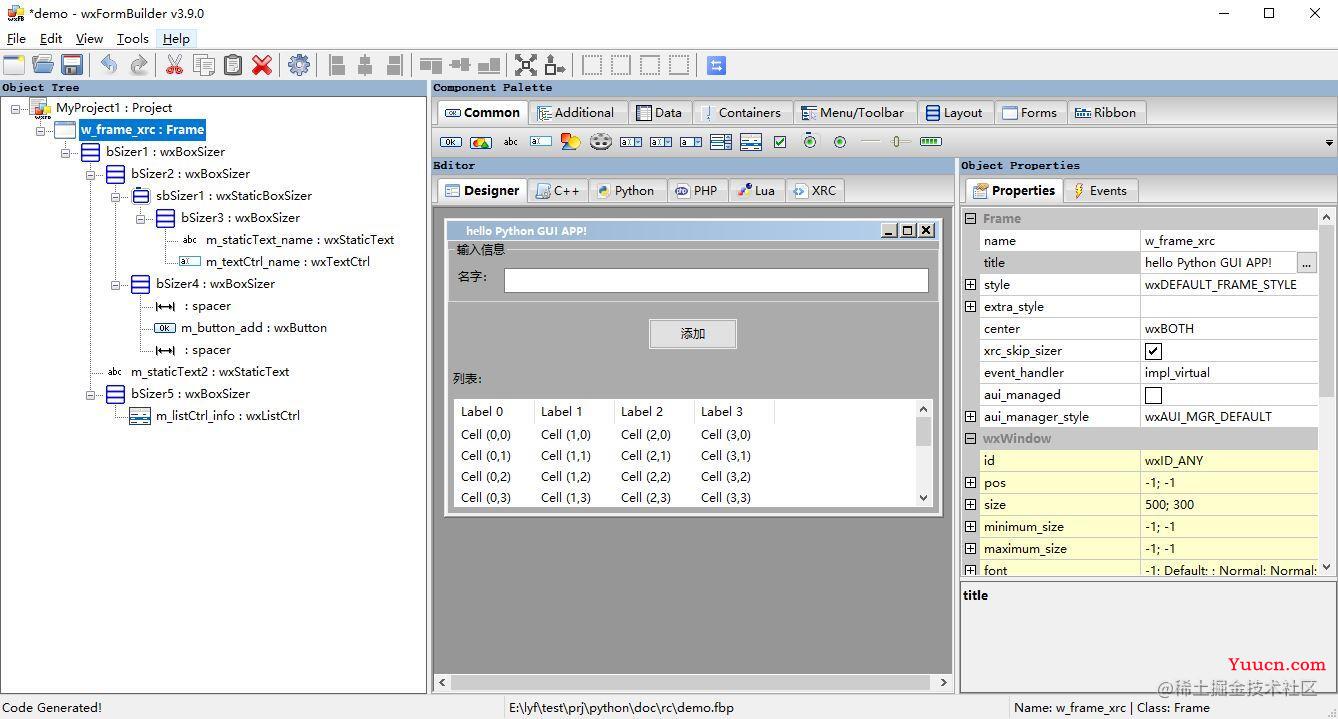Add a wxButton from the palette
The height and width of the screenshot is (719, 1338).
(x=451, y=142)
